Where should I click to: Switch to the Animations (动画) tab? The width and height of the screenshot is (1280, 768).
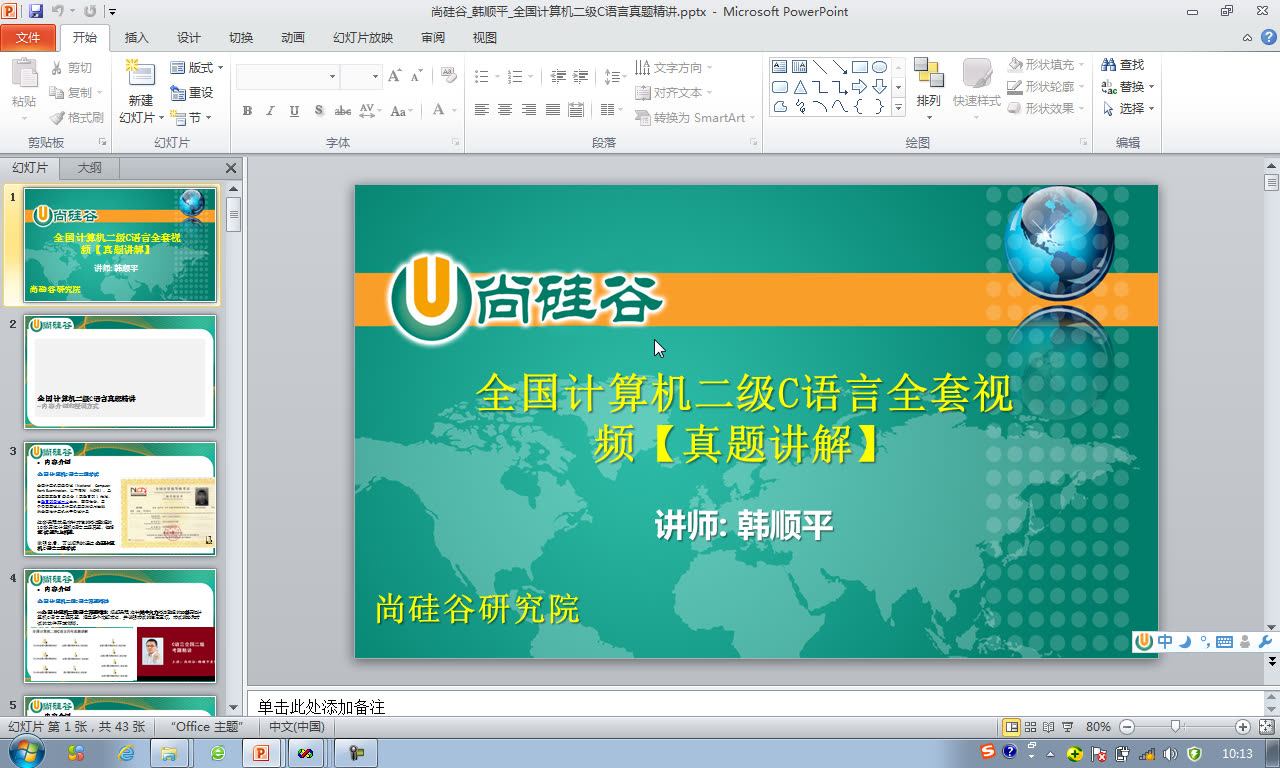coord(293,38)
